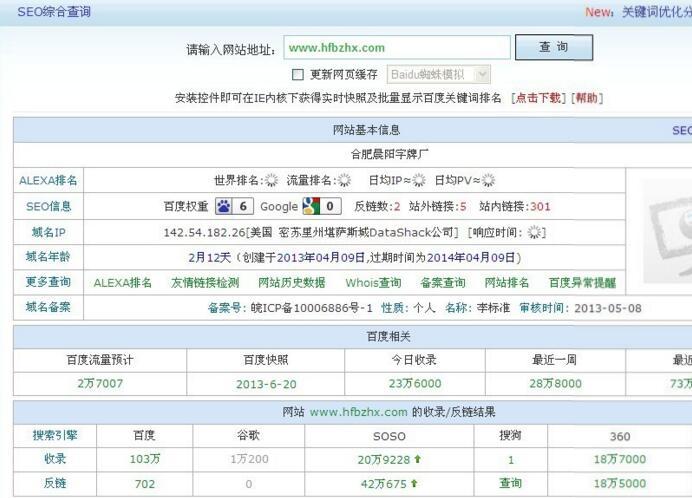Go to the Whois查询 link
Viewport: 692px width, 498px height.
click(373, 283)
